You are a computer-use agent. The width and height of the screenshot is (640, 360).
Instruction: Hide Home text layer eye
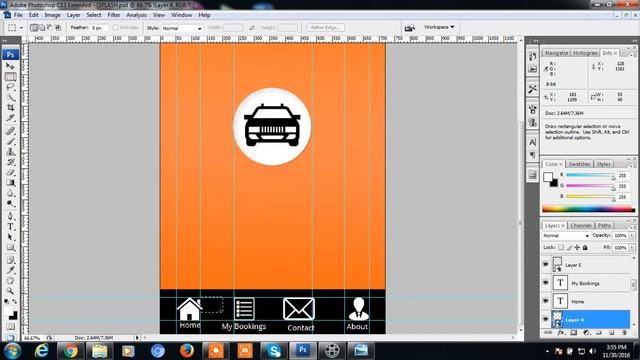point(546,301)
